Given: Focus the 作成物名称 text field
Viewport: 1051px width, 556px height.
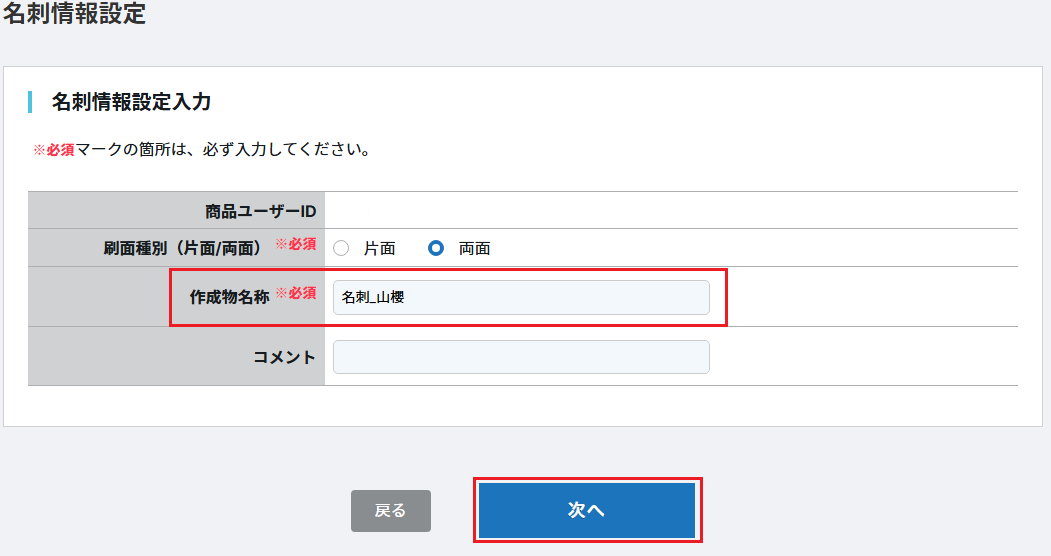Looking at the screenshot, I should click(x=520, y=297).
